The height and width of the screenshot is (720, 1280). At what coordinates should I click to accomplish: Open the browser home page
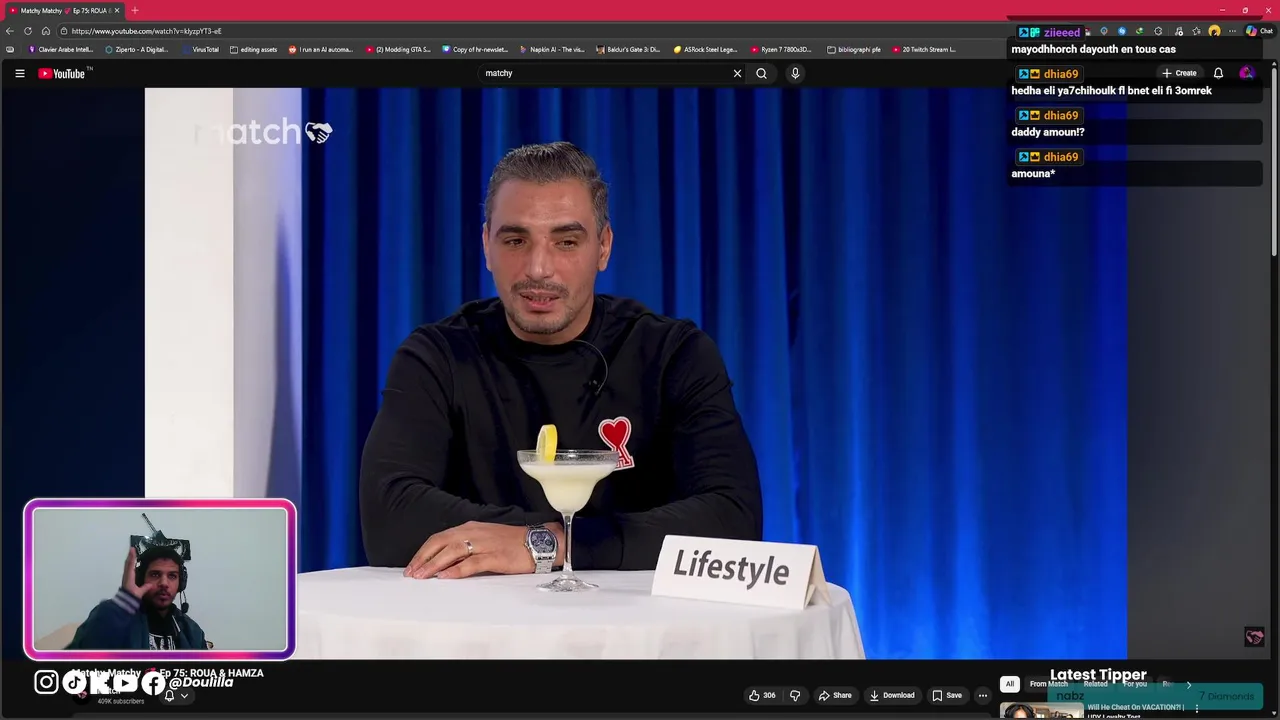(x=45, y=31)
